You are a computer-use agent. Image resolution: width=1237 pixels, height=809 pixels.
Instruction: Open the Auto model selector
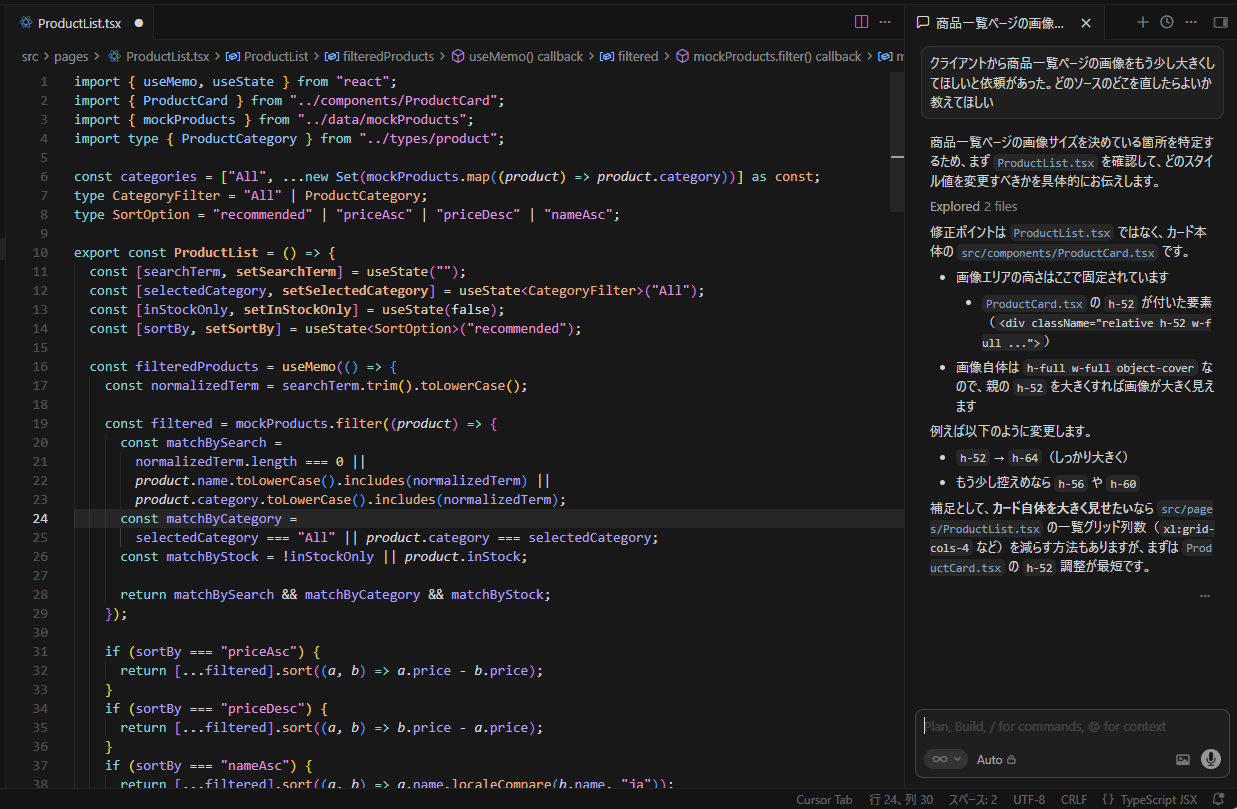point(996,760)
